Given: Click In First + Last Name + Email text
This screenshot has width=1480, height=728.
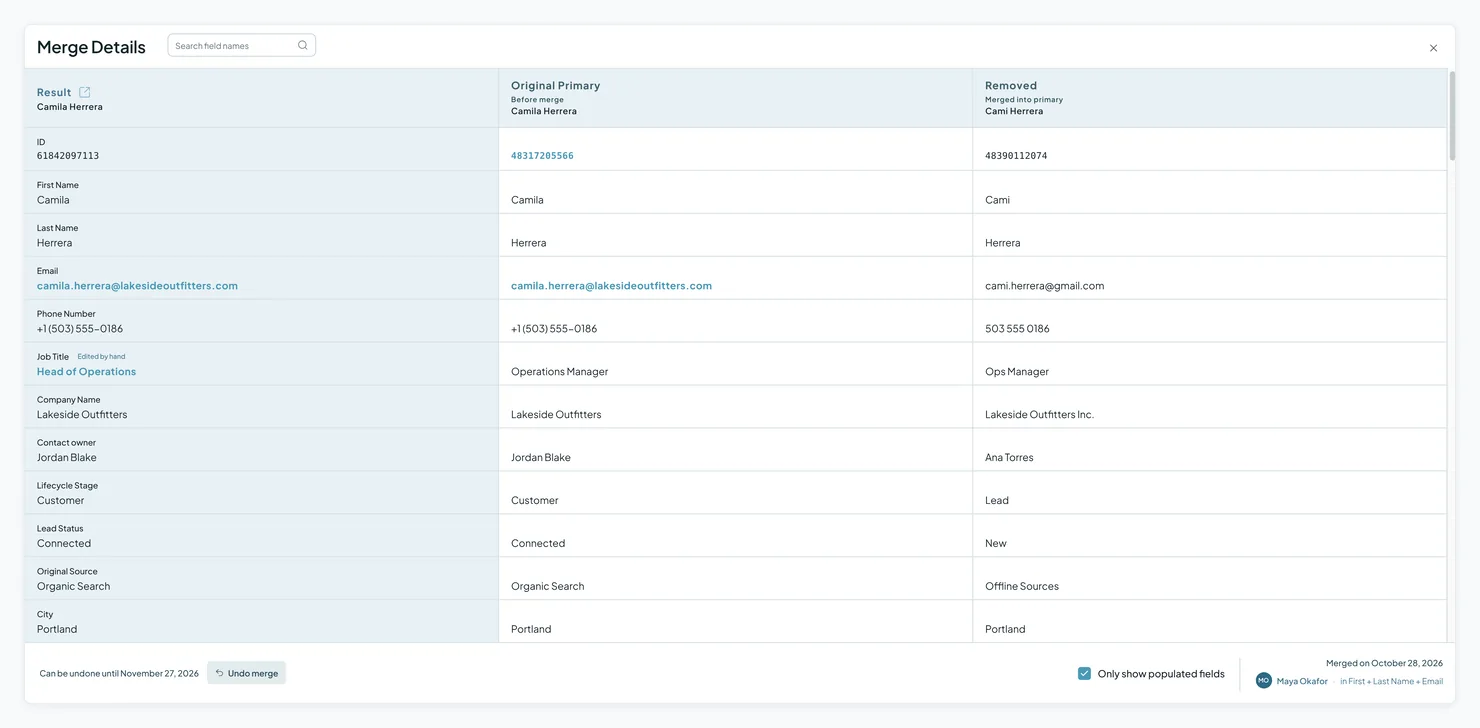Looking at the screenshot, I should tap(1391, 681).
